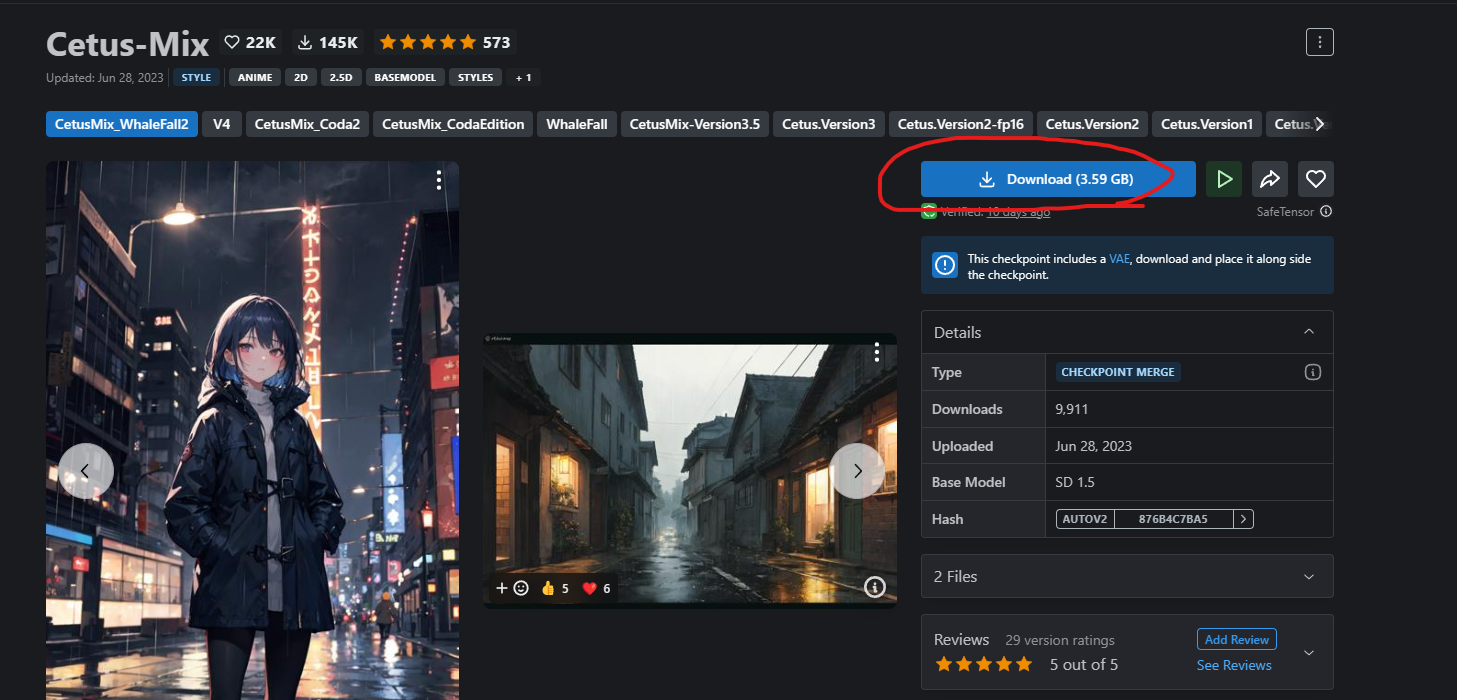
Task: Click the CHECKPOINT MERGE badge
Action: (x=1118, y=372)
